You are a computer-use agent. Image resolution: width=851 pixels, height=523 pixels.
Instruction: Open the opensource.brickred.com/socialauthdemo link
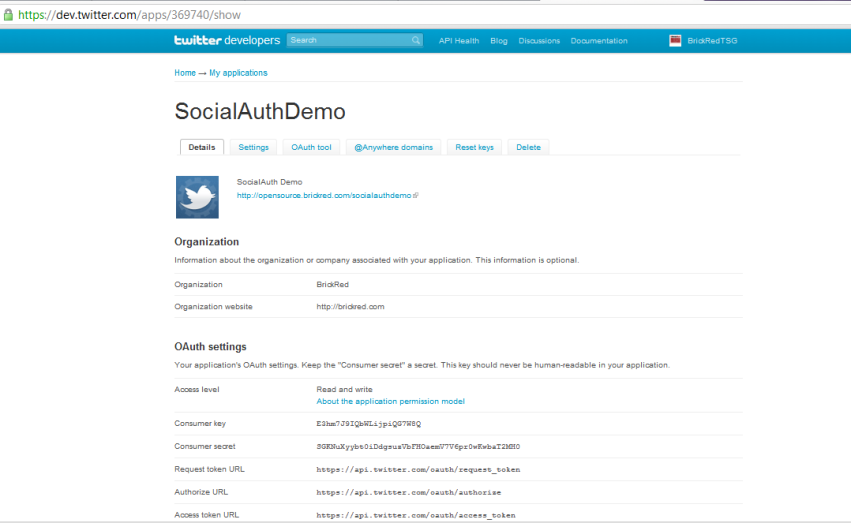pos(324,195)
